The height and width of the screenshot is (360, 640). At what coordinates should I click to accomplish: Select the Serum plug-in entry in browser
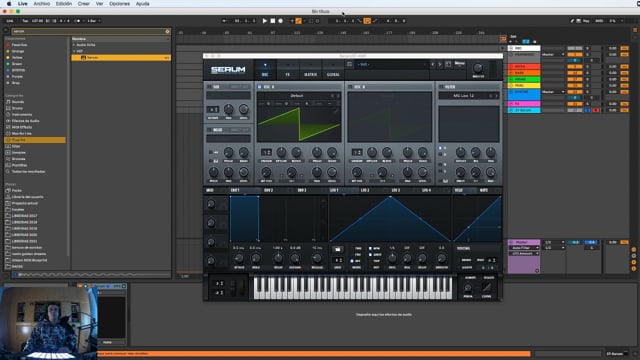pos(121,58)
